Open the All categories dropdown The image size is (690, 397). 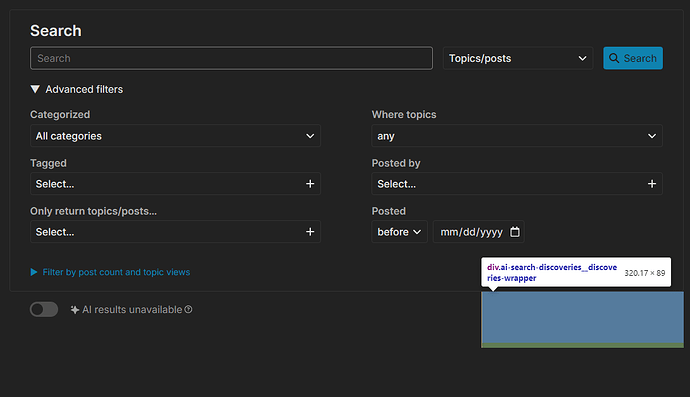point(175,136)
